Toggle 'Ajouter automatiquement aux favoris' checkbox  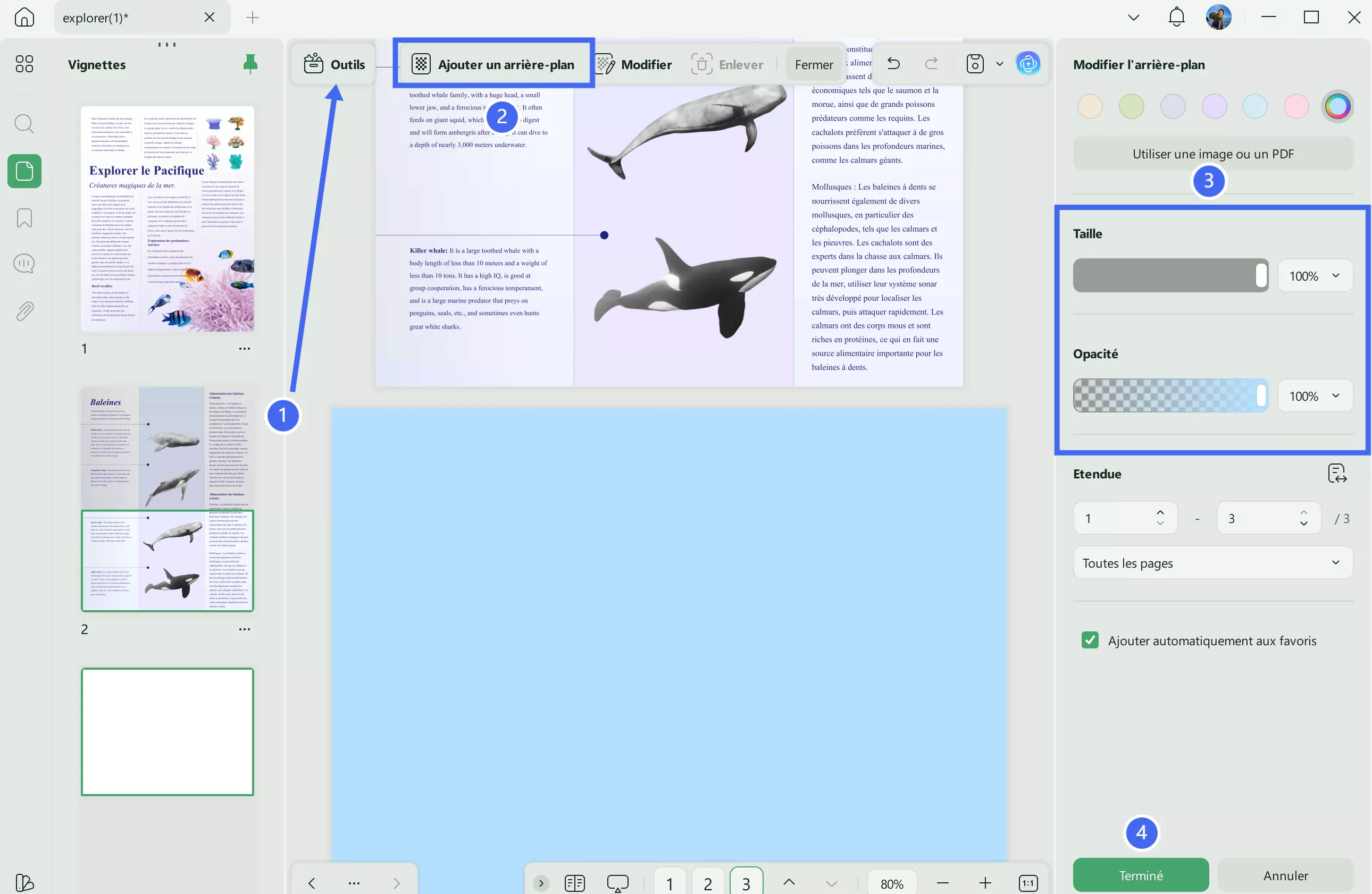tap(1090, 640)
